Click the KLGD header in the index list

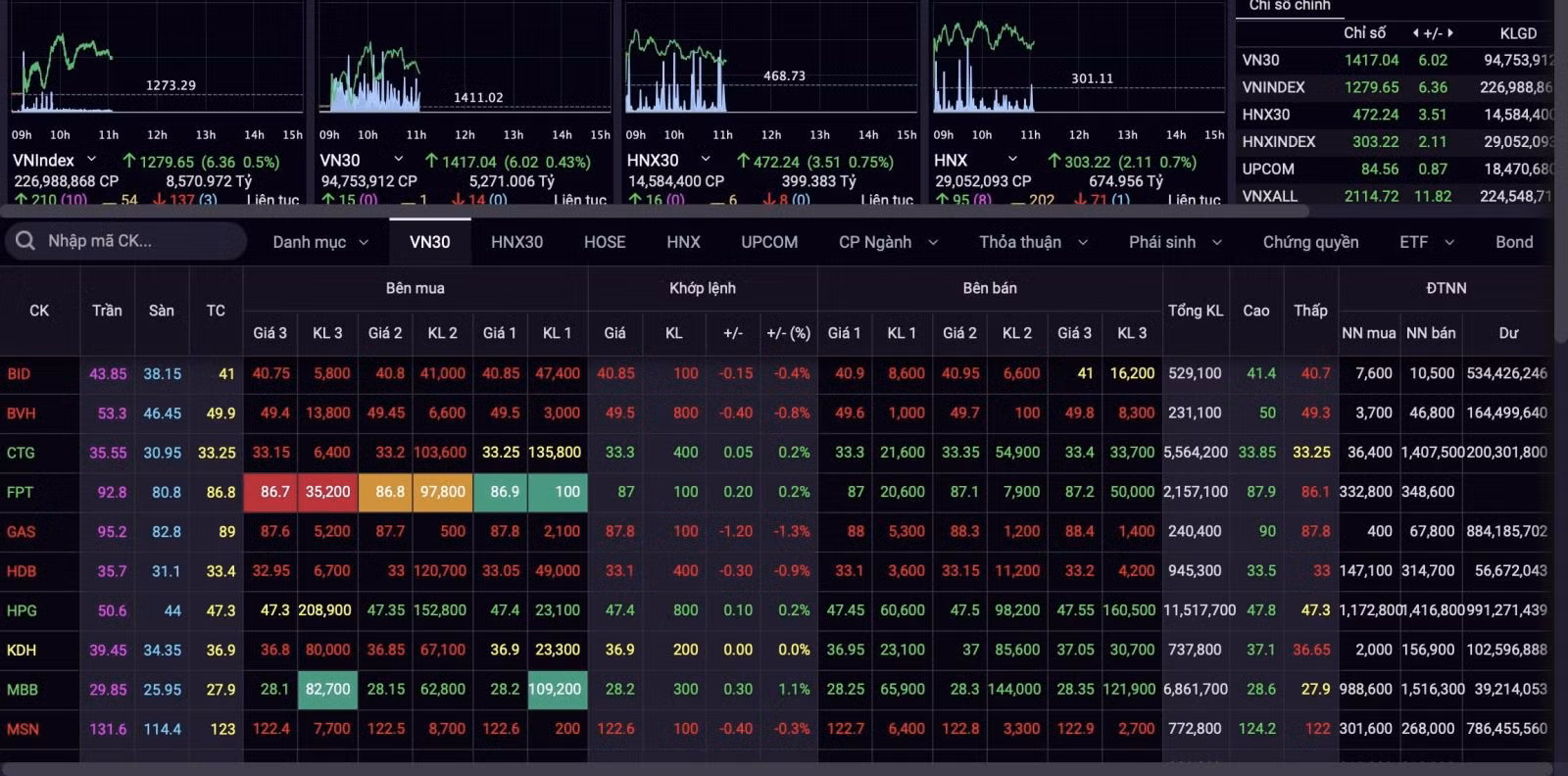pyautogui.click(x=1518, y=33)
